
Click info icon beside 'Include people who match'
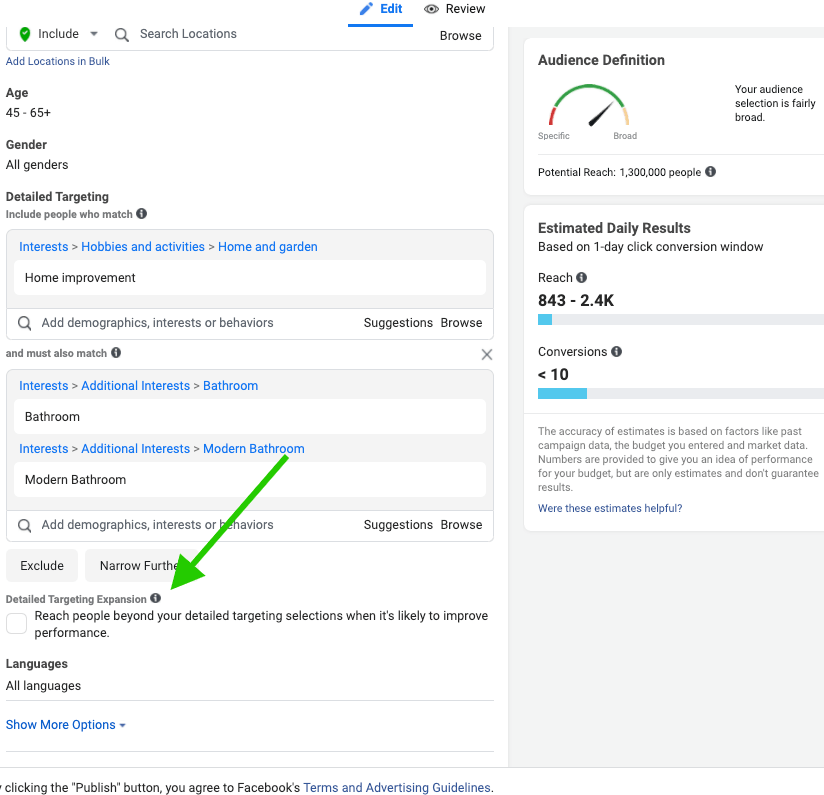(142, 214)
